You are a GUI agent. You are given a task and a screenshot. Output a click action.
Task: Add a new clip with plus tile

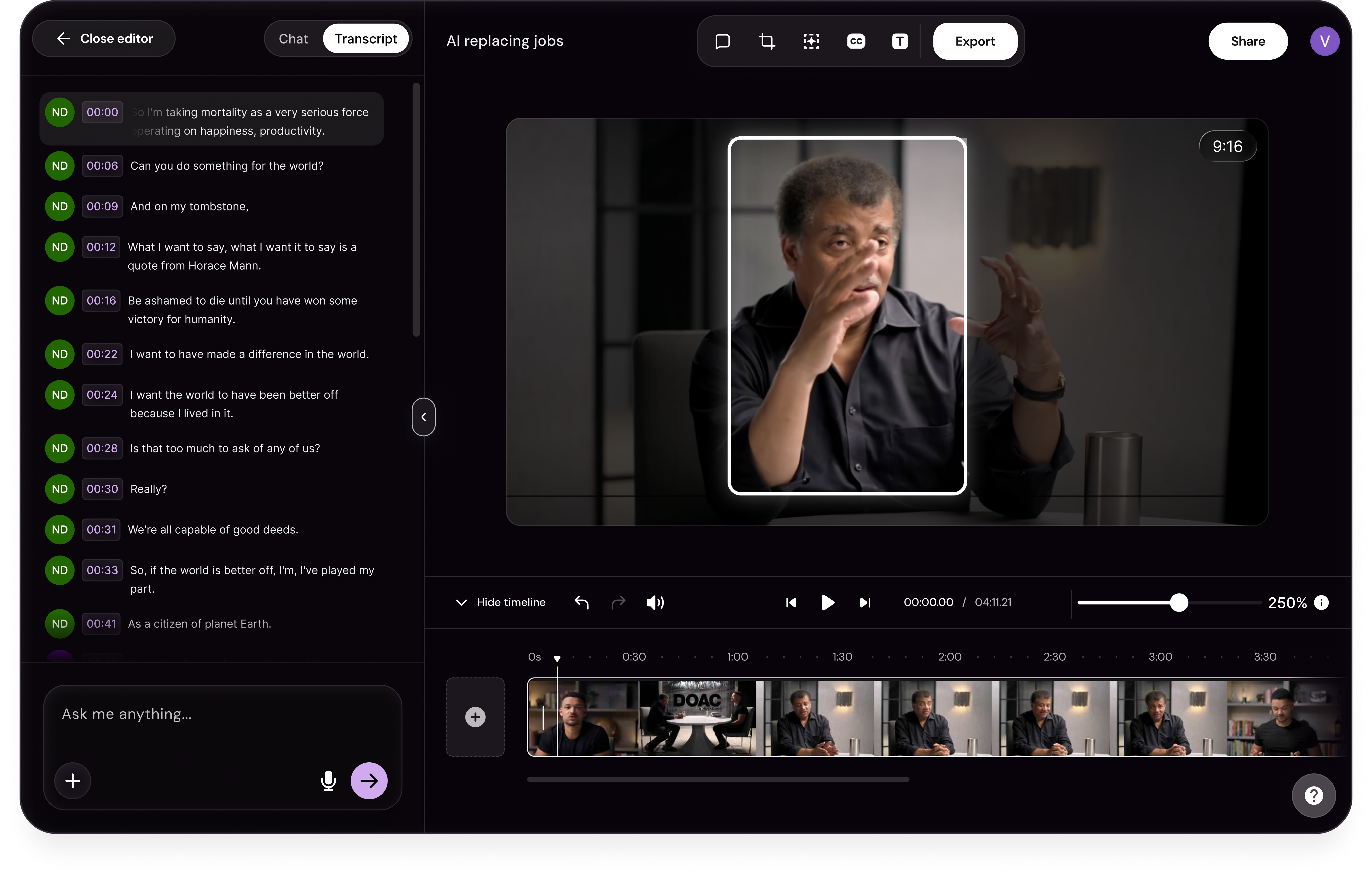[475, 716]
